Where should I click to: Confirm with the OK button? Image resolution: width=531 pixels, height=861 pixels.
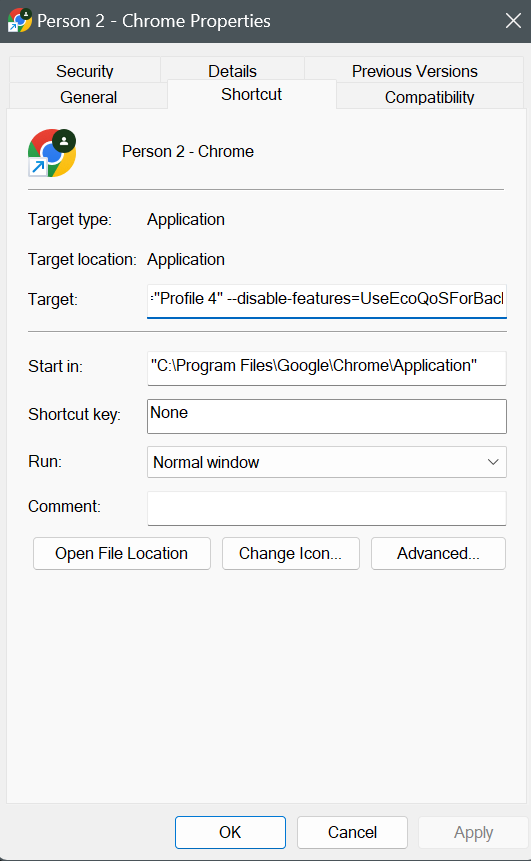(230, 832)
